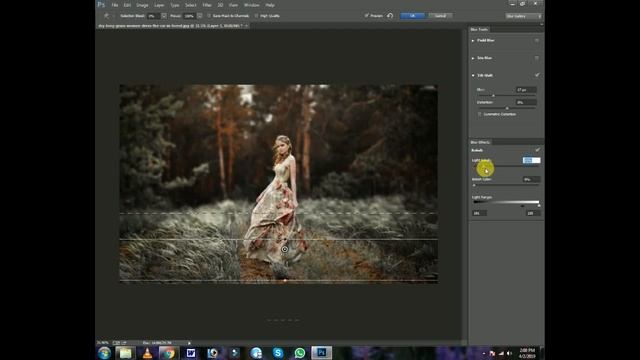Select the open document tab
The width and height of the screenshot is (640, 360).
172,26
